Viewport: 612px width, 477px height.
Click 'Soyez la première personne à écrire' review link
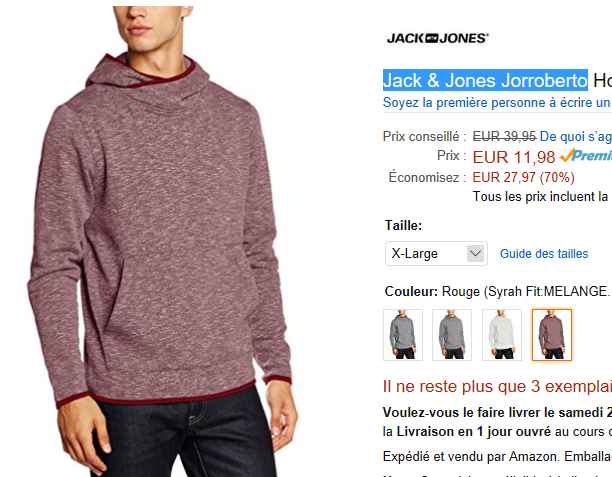(497, 103)
